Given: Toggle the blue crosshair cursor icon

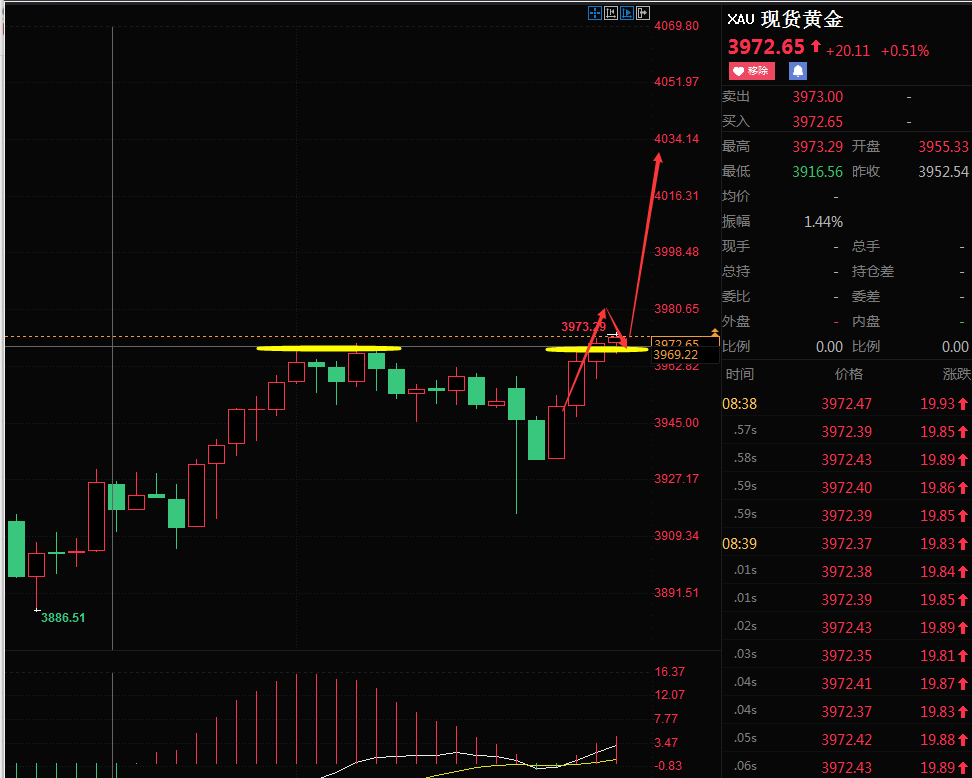Looking at the screenshot, I should click(x=594, y=13).
